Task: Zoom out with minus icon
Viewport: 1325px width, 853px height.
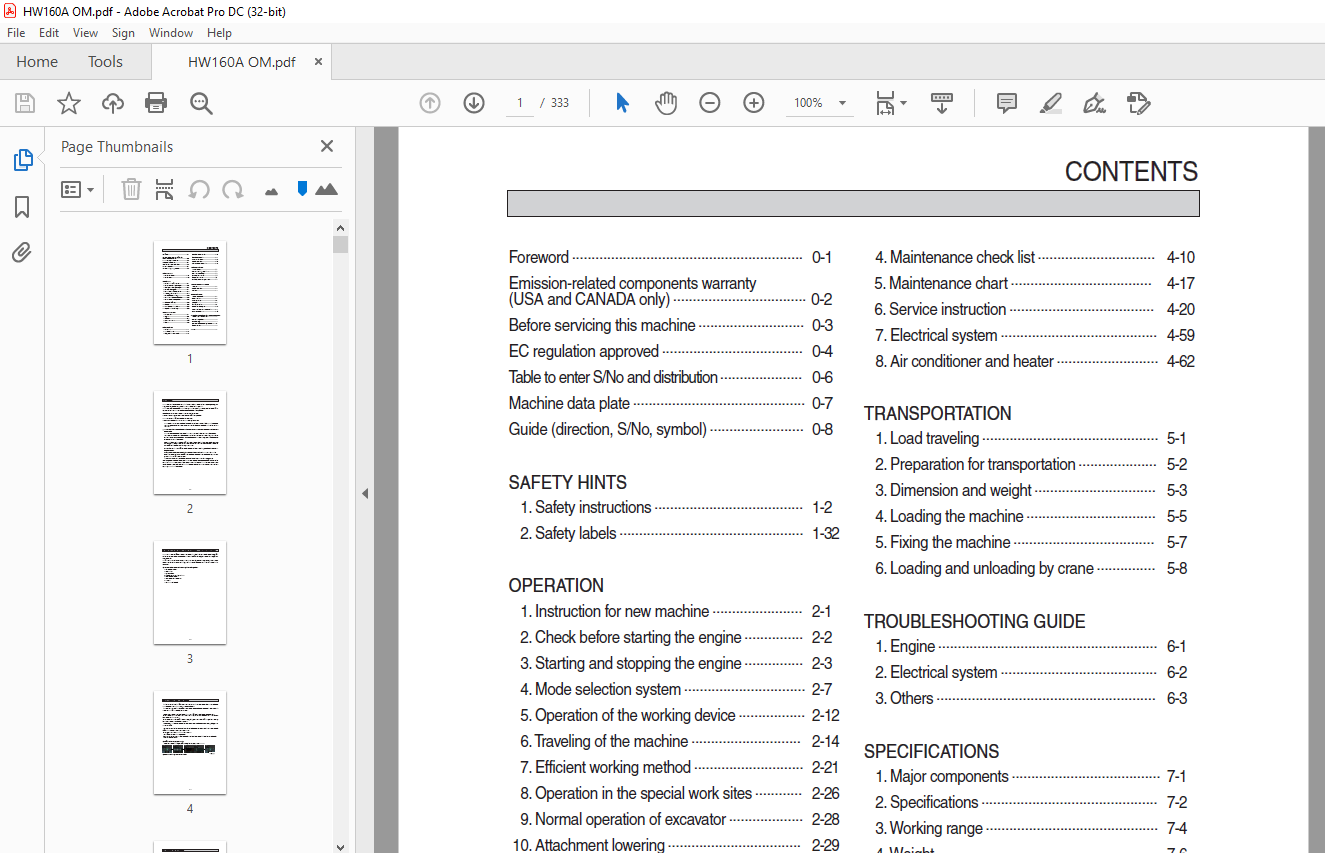Action: (x=710, y=103)
